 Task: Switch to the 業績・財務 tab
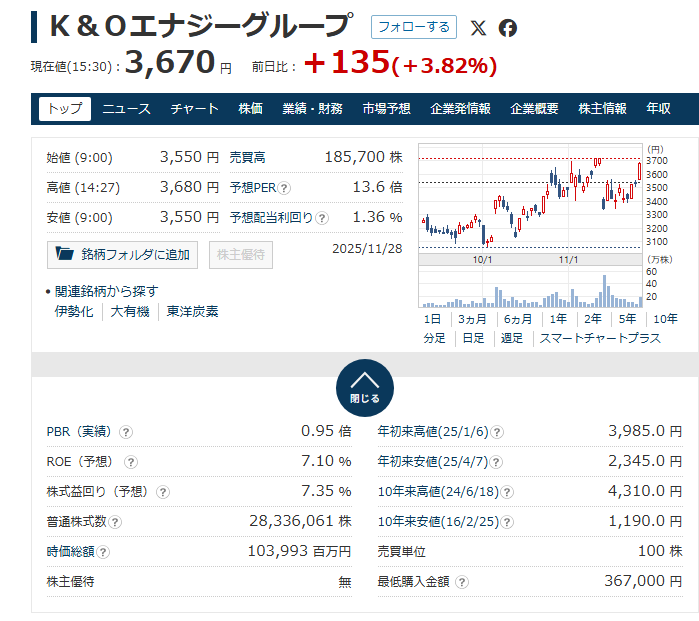312,108
